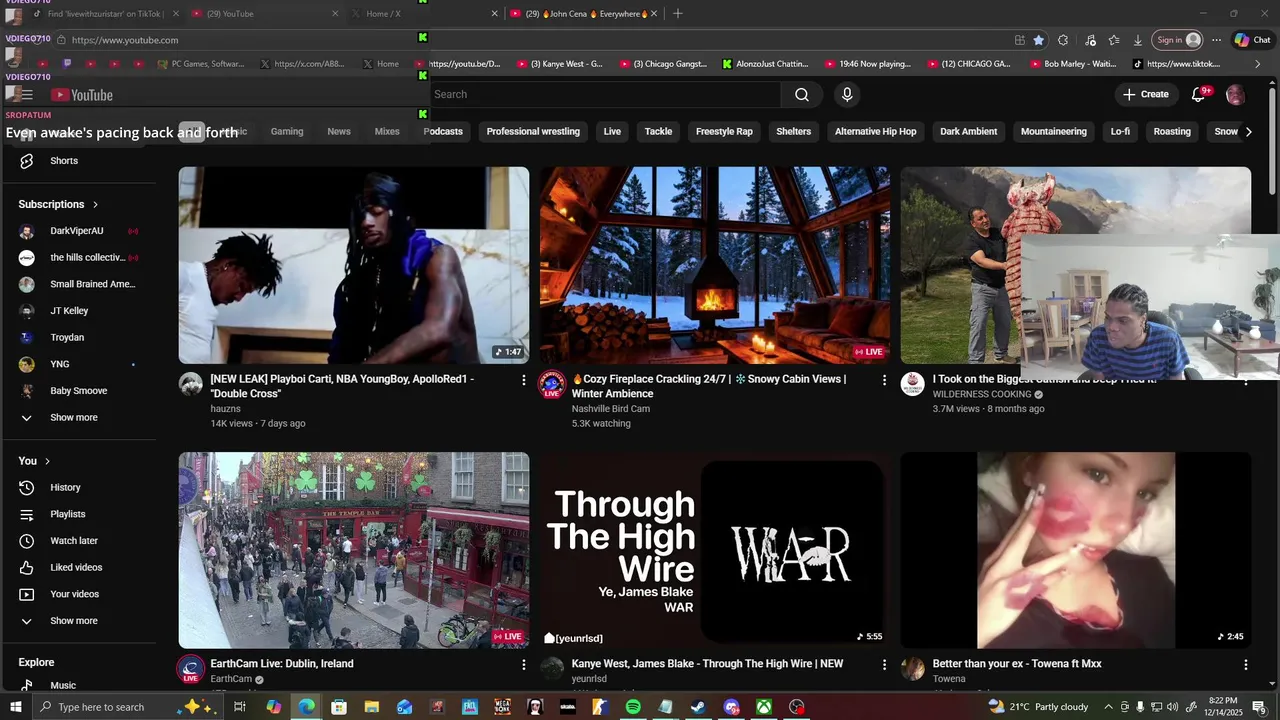Viewport: 1280px width, 720px height.
Task: Expand the You section chevron
Action: click(47, 461)
